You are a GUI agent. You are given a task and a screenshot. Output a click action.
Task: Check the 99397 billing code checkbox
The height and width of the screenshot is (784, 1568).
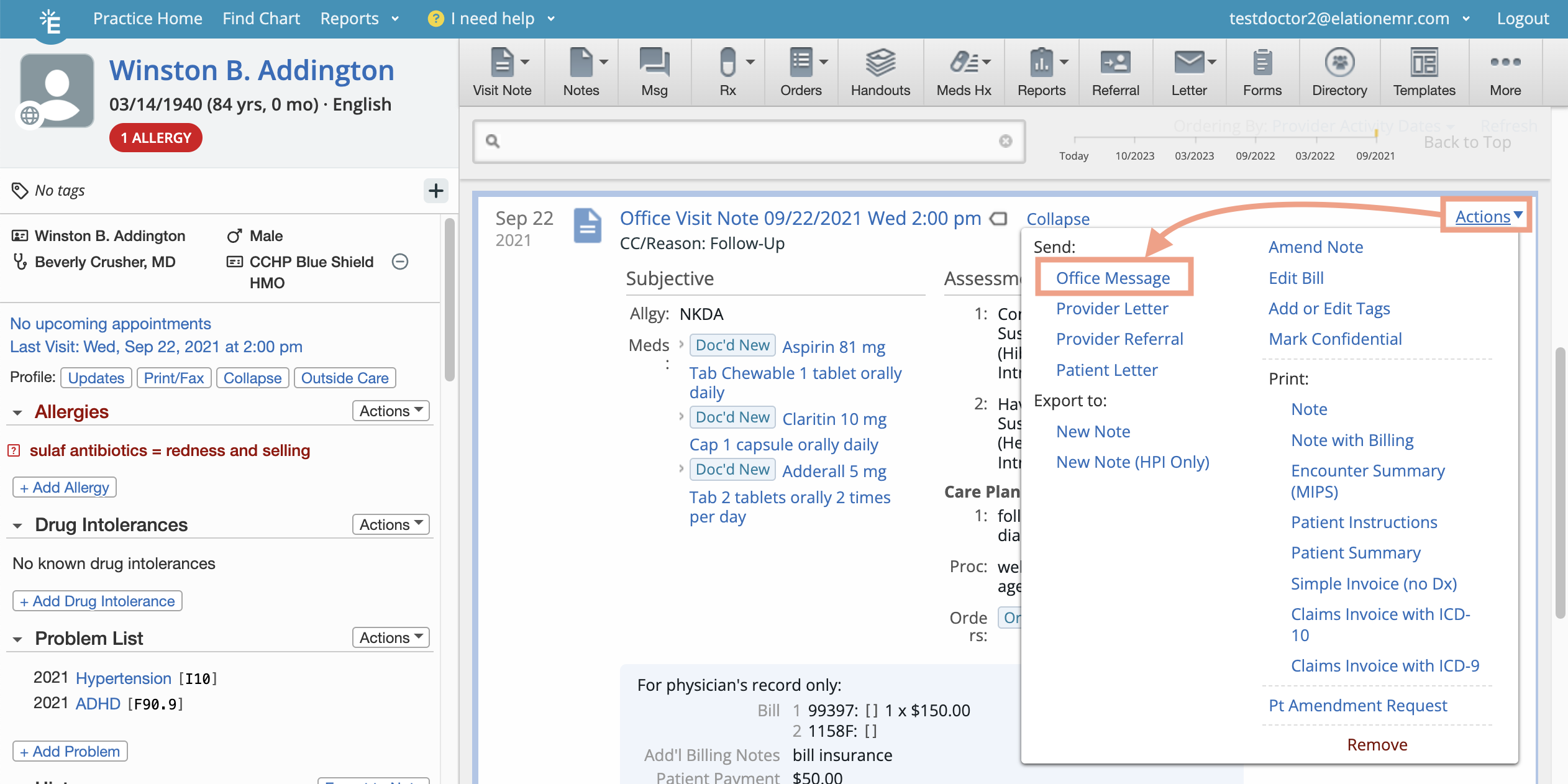click(x=870, y=710)
